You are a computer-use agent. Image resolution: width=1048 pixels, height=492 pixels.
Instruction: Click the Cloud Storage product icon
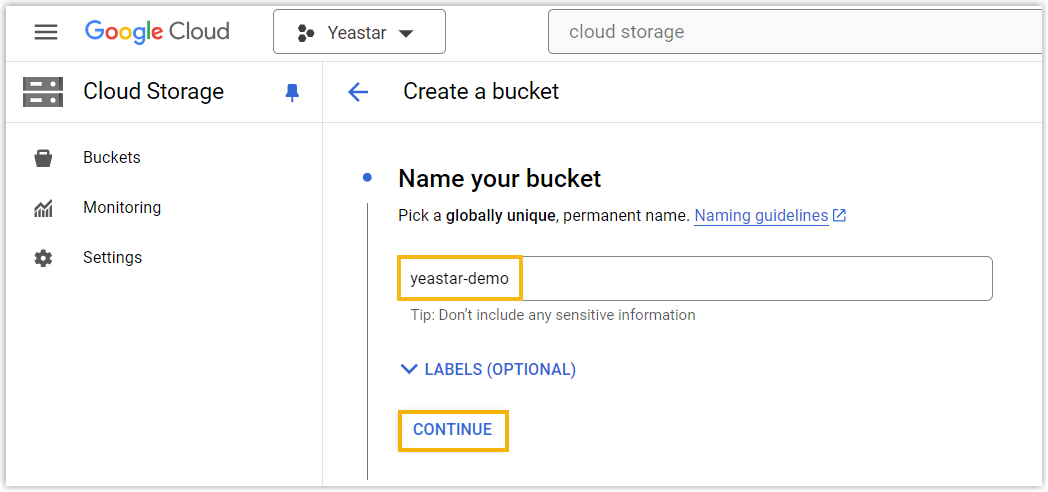(x=43, y=92)
